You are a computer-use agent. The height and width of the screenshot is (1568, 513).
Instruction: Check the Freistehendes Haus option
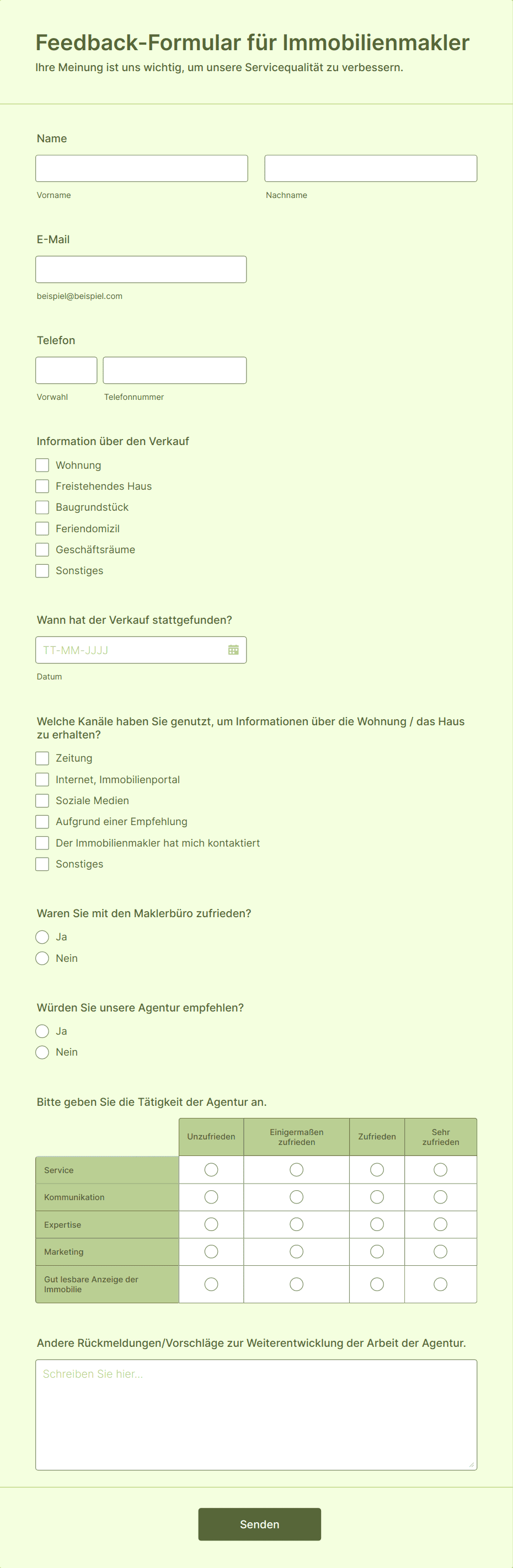point(42,486)
